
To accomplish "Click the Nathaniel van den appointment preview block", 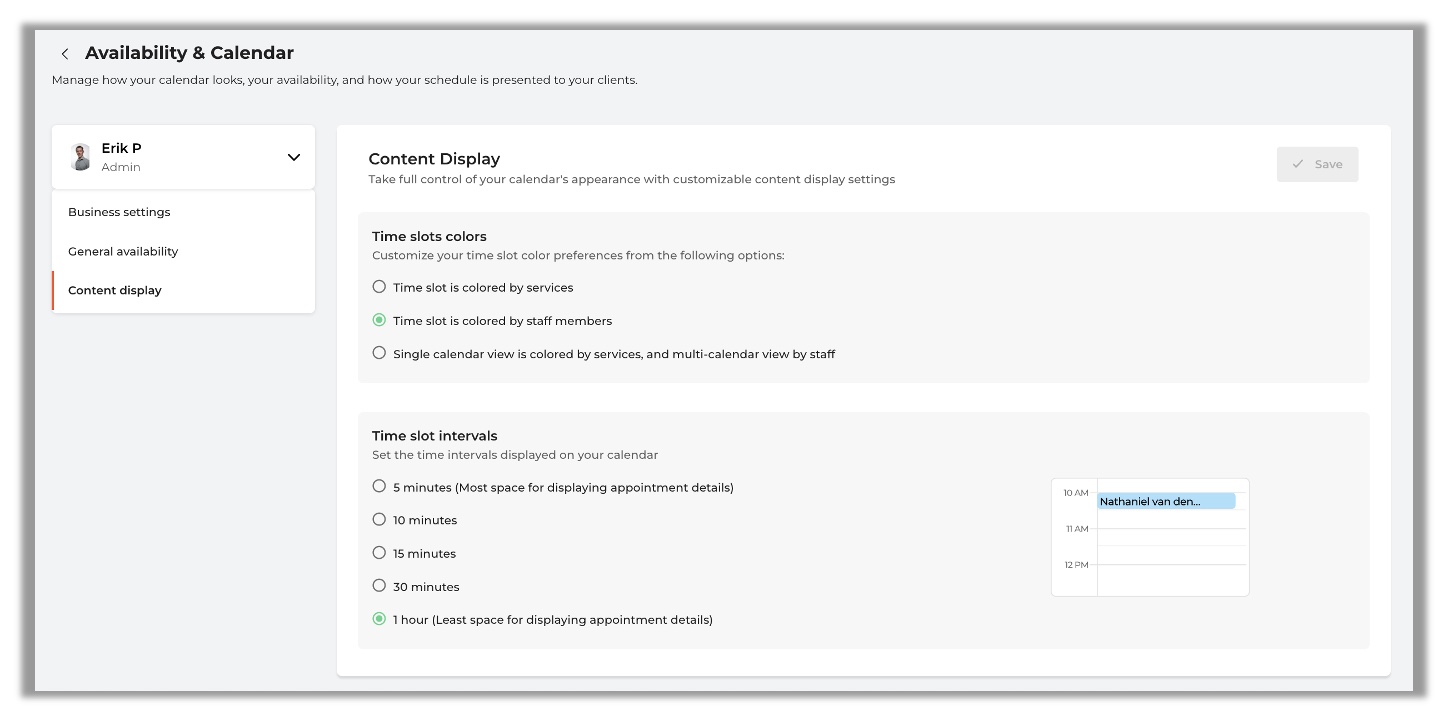I will pos(1166,501).
